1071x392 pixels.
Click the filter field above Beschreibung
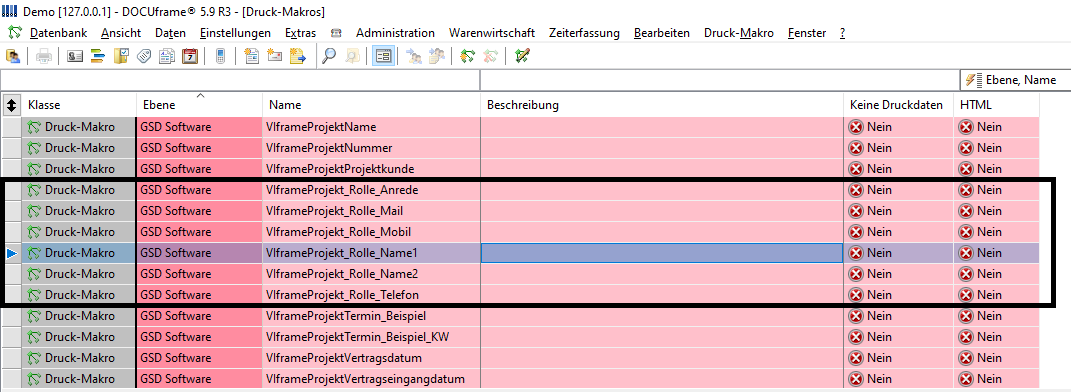pyautogui.click(x=720, y=80)
